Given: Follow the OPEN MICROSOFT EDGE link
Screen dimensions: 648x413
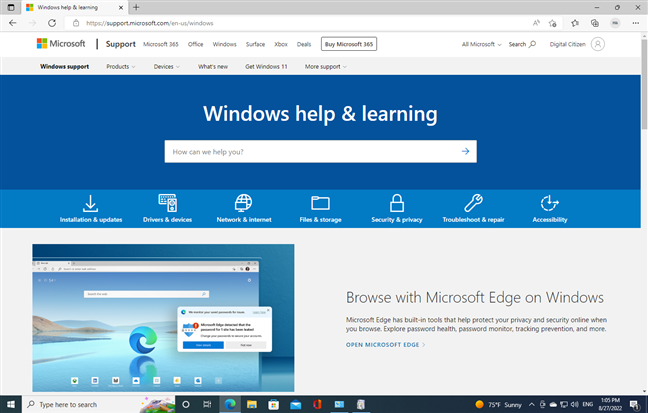Looking at the screenshot, I should tap(385, 344).
